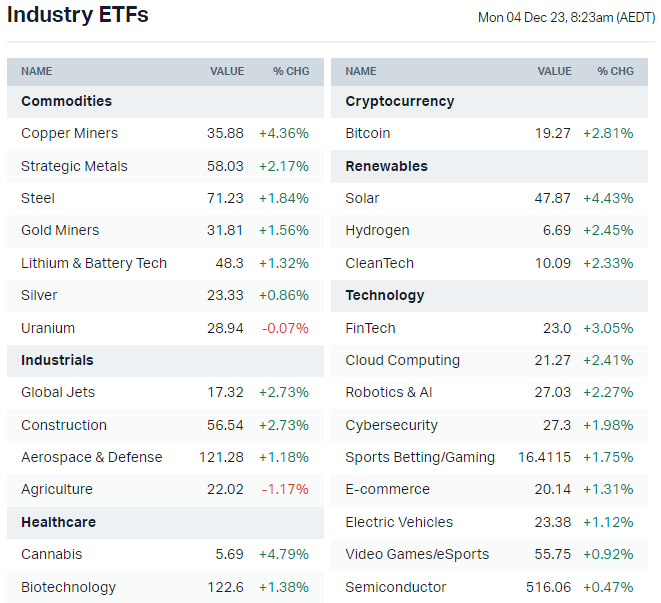This screenshot has width=661, height=603.
Task: Sort left table by NAME header
Action: (37, 71)
